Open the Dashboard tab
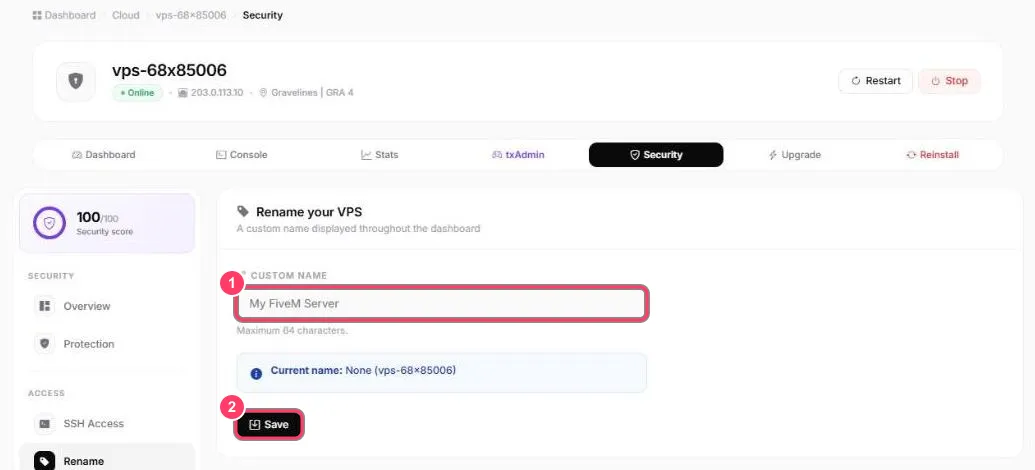Image resolution: width=1035 pixels, height=470 pixels. point(104,155)
